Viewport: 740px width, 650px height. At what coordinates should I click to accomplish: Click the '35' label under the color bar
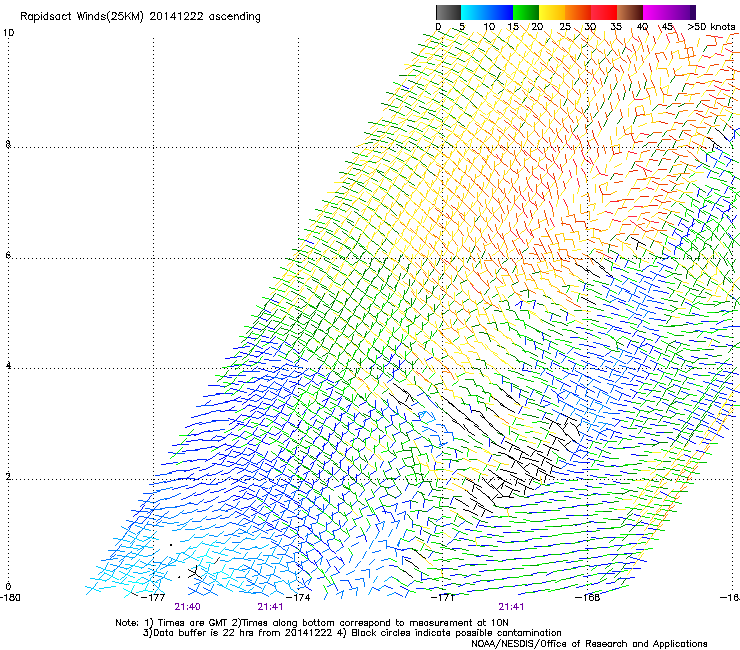(616, 27)
